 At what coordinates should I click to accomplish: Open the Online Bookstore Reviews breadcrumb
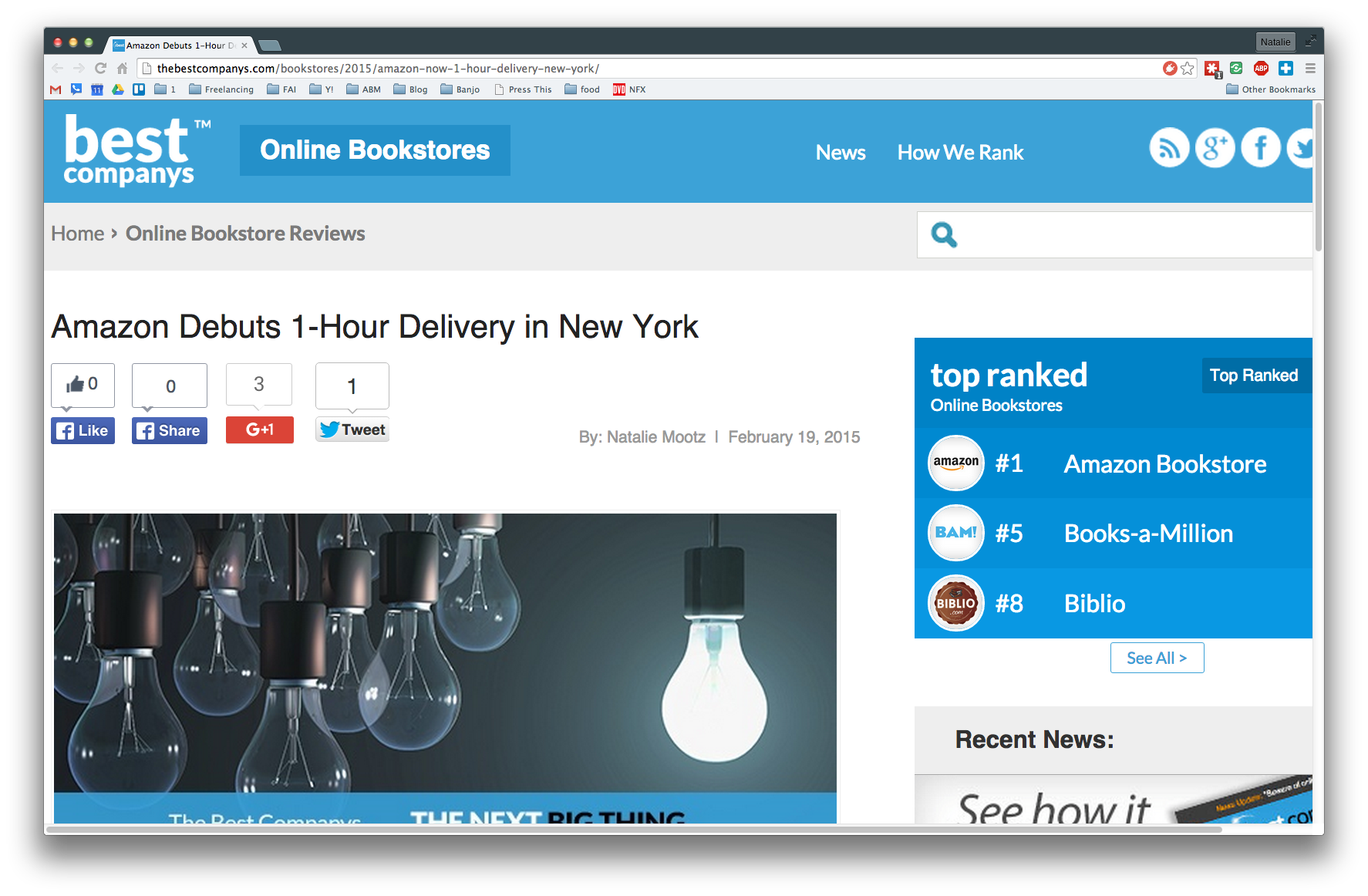pos(245,234)
